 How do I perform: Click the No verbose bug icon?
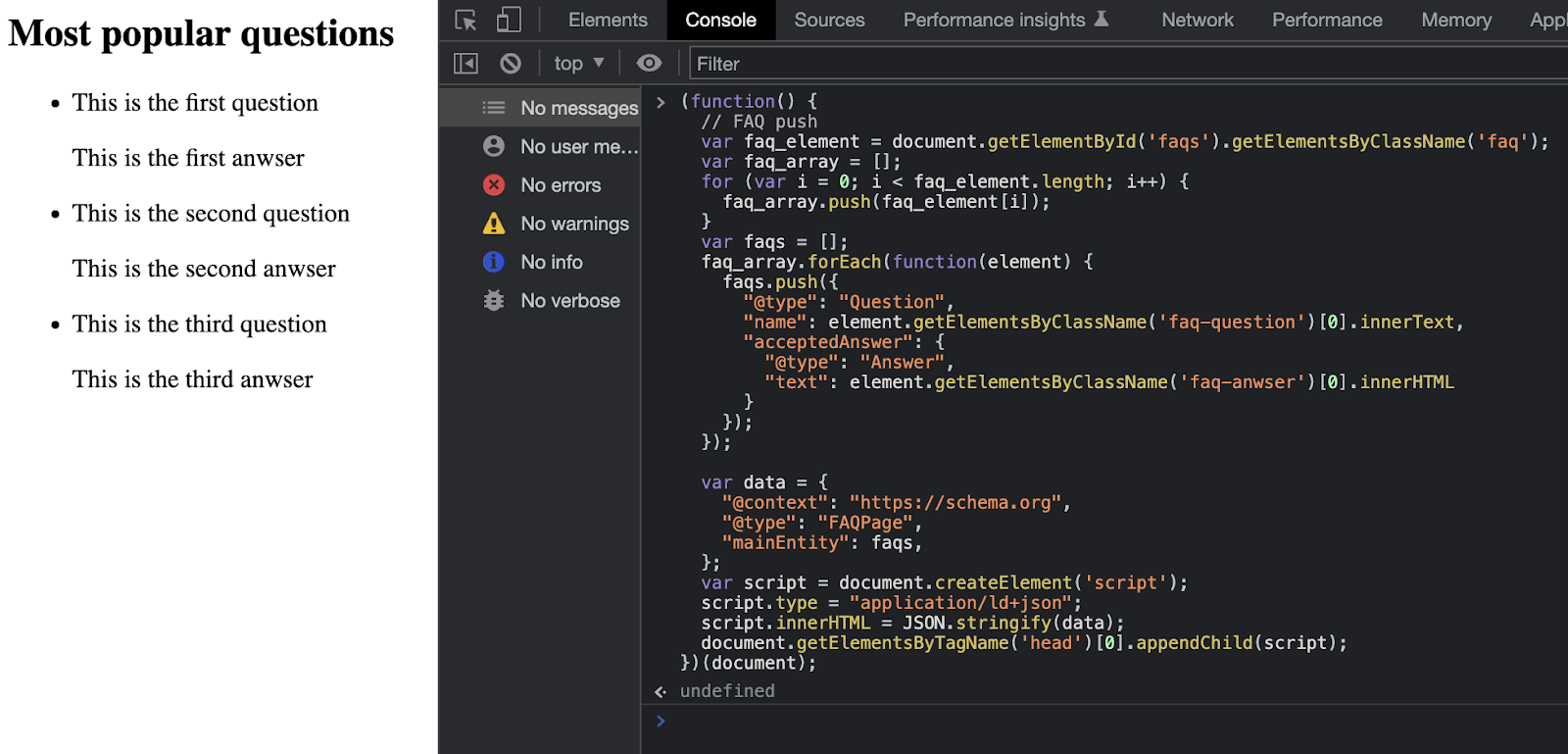point(494,301)
